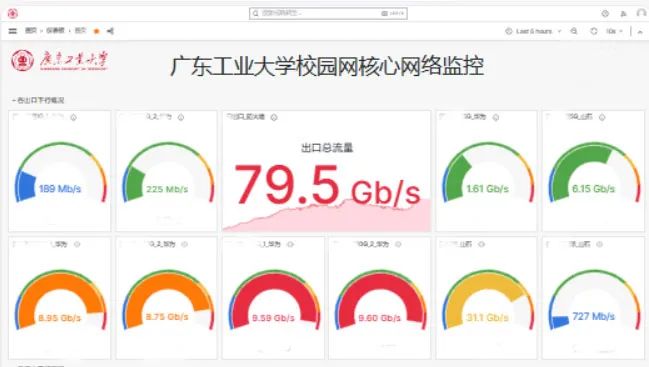The width and height of the screenshot is (649, 367).
Task: Open the 10s auto-refresh interval dropdown
Action: (614, 31)
